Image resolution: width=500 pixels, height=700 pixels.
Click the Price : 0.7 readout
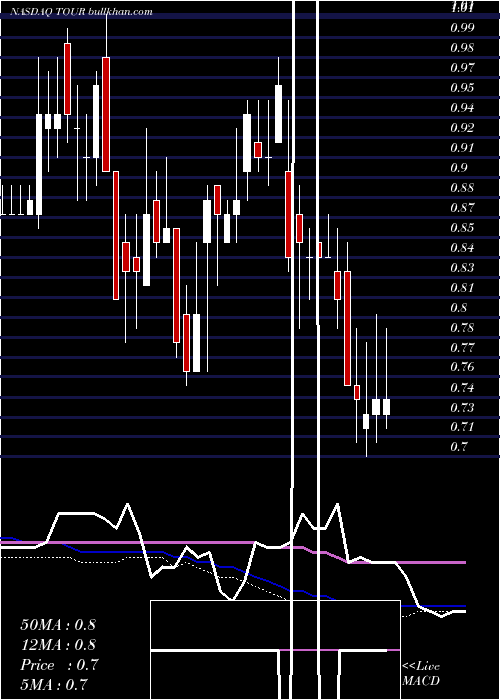(59, 665)
